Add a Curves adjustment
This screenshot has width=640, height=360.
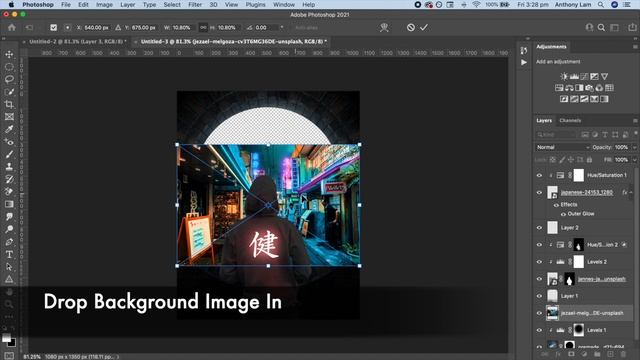pos(584,76)
